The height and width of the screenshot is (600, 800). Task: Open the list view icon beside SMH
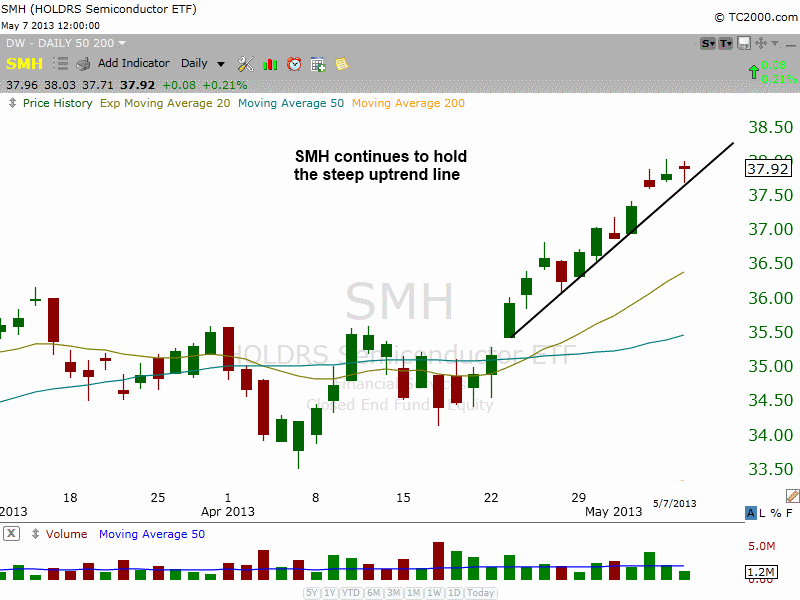click(x=61, y=64)
